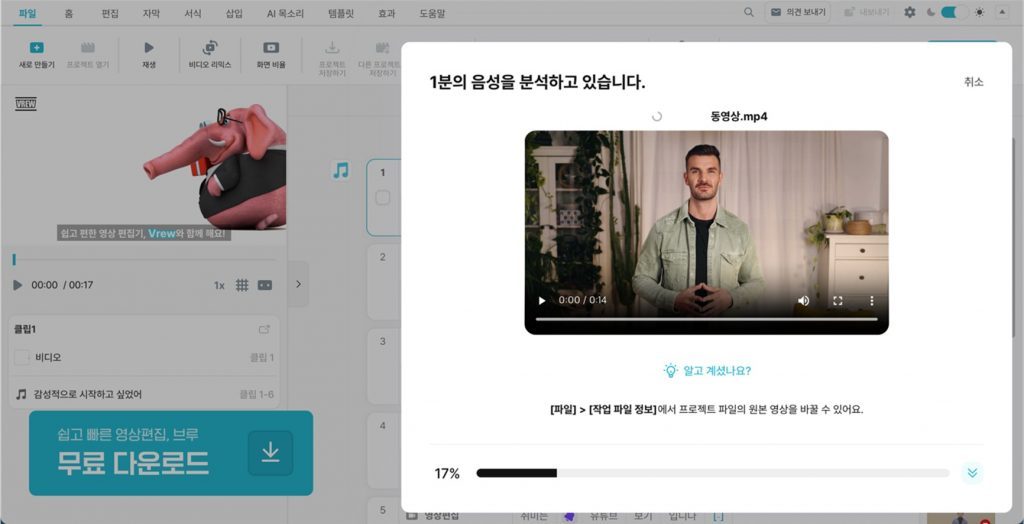Click the 의견 보내기 button
1024x524 pixels.
coord(798,12)
